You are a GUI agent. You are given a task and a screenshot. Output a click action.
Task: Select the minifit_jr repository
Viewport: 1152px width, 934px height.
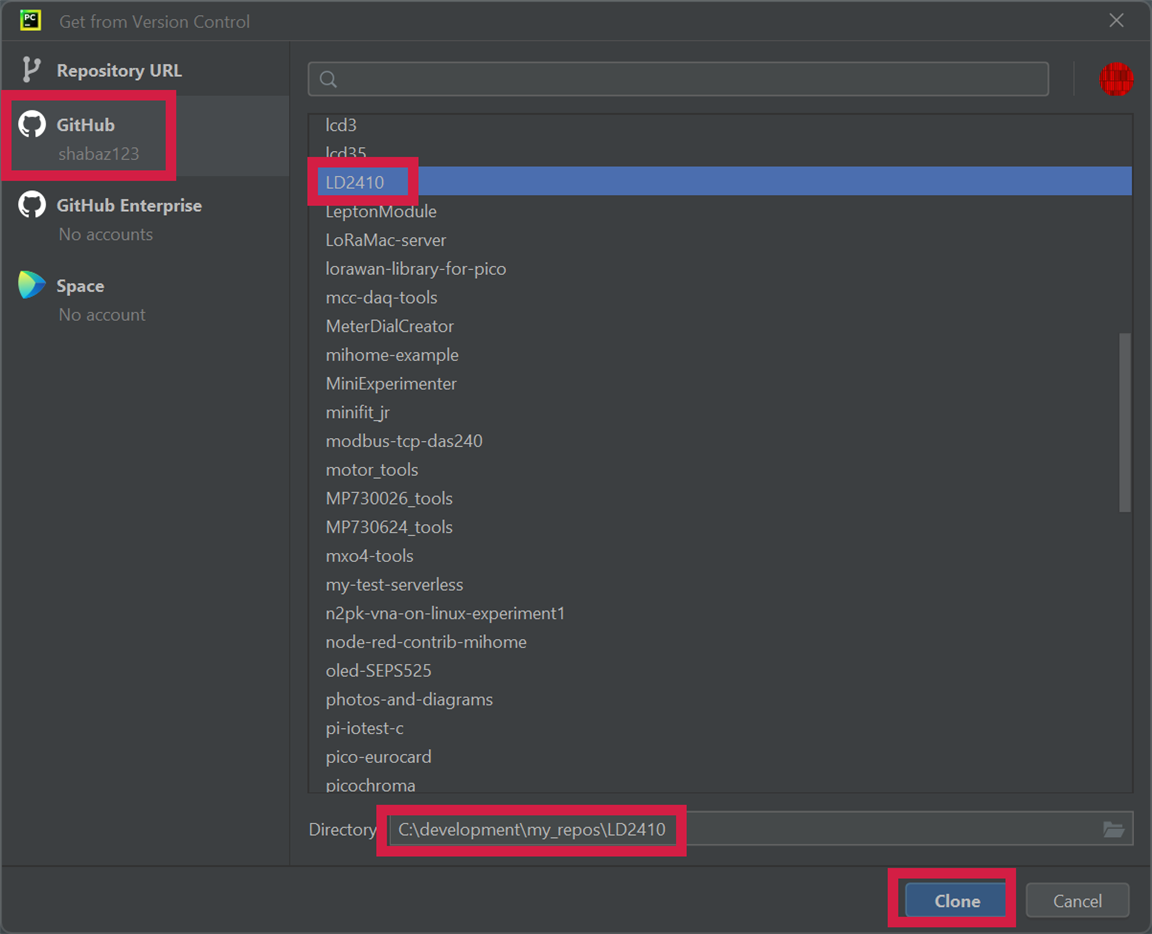(x=721, y=412)
